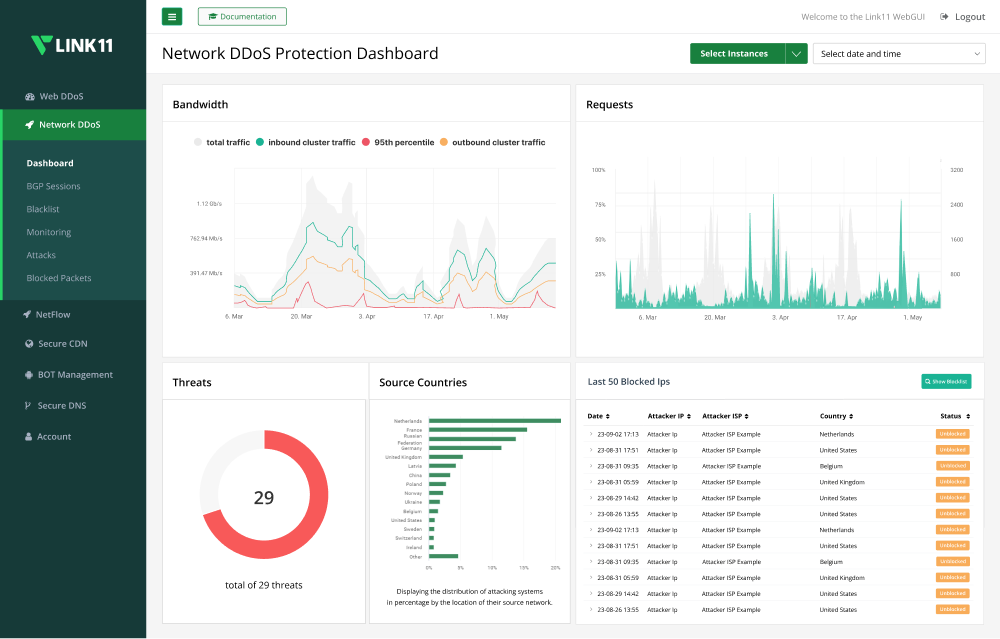Screen dimensions: 1000x639
Task: Click the NetFlow rocket icon
Action: click(x=27, y=314)
